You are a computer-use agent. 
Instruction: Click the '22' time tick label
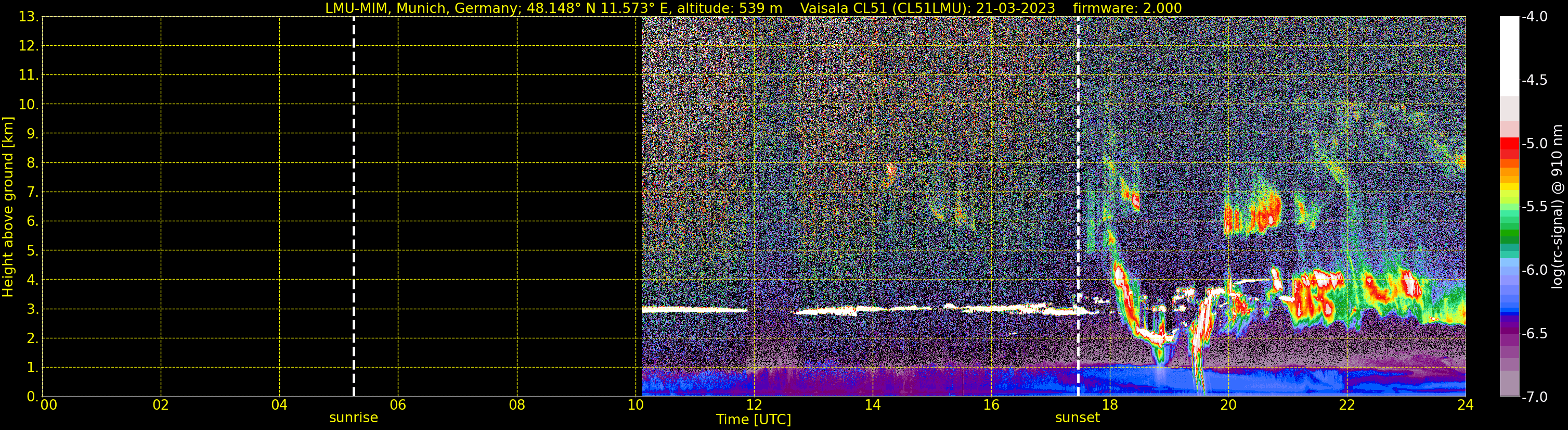click(x=1347, y=405)
